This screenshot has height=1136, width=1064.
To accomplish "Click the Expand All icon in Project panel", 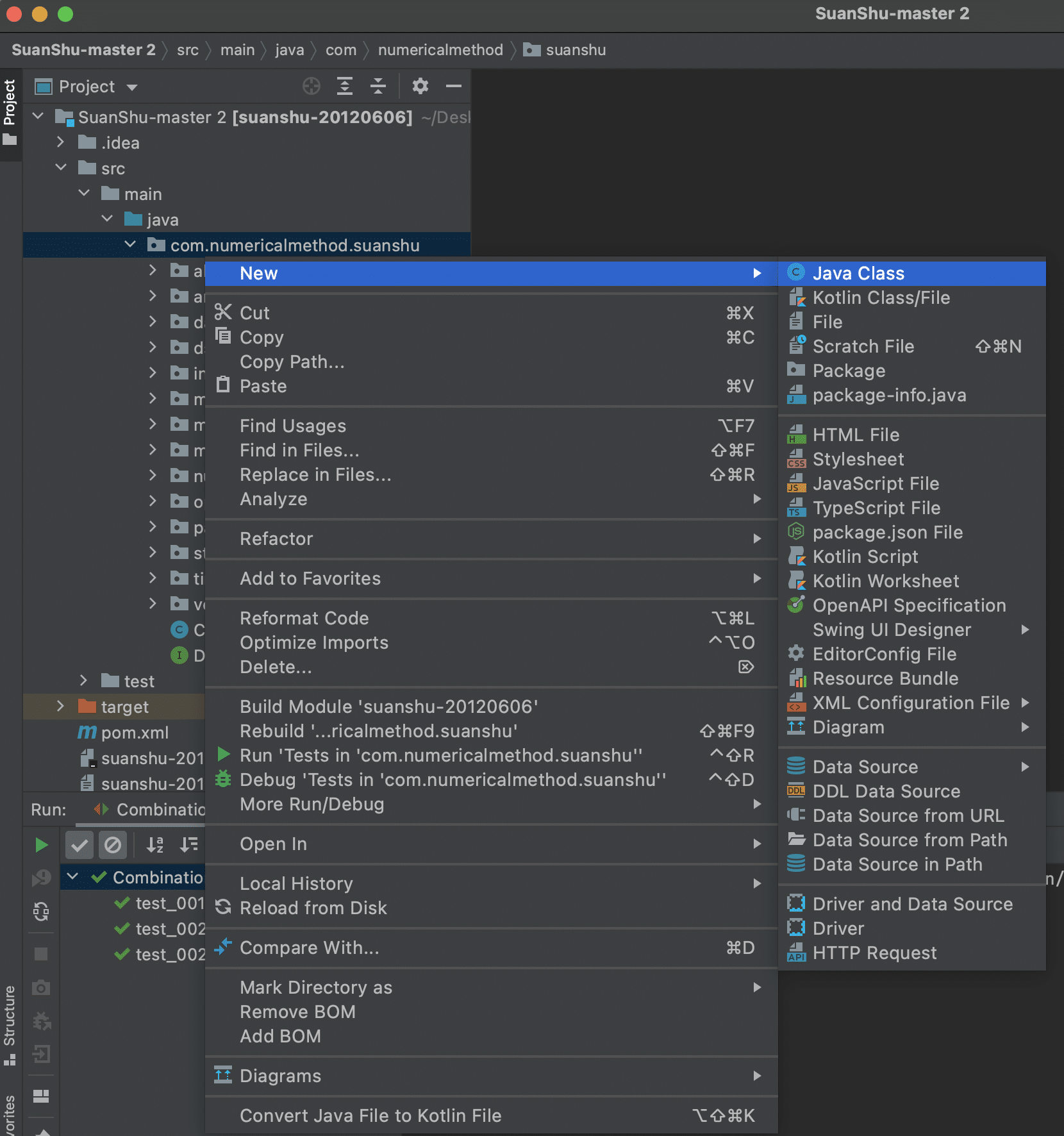I will 345,86.
